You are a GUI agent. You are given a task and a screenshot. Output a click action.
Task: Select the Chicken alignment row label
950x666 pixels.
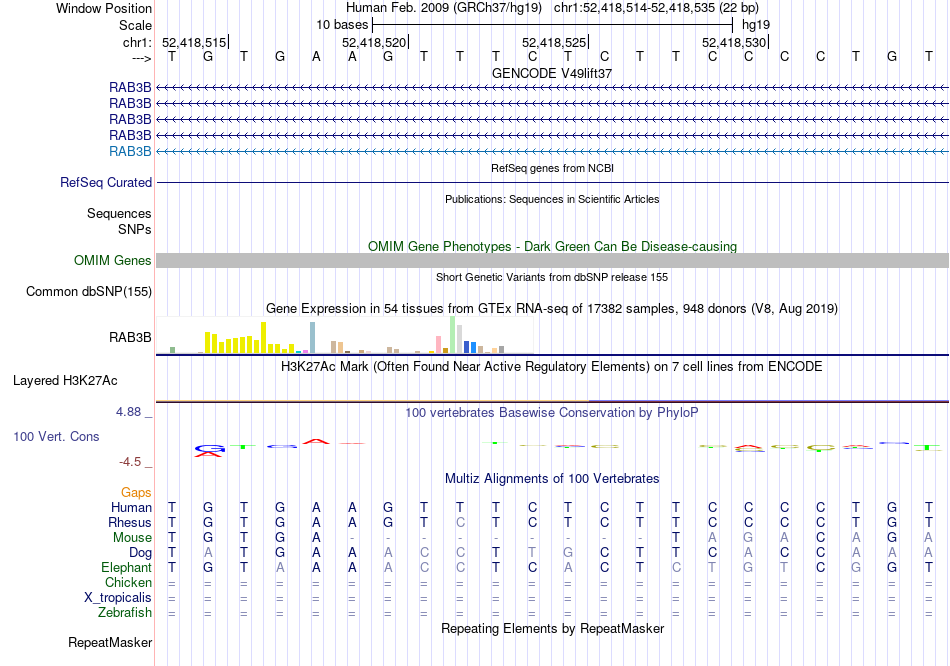click(x=128, y=582)
